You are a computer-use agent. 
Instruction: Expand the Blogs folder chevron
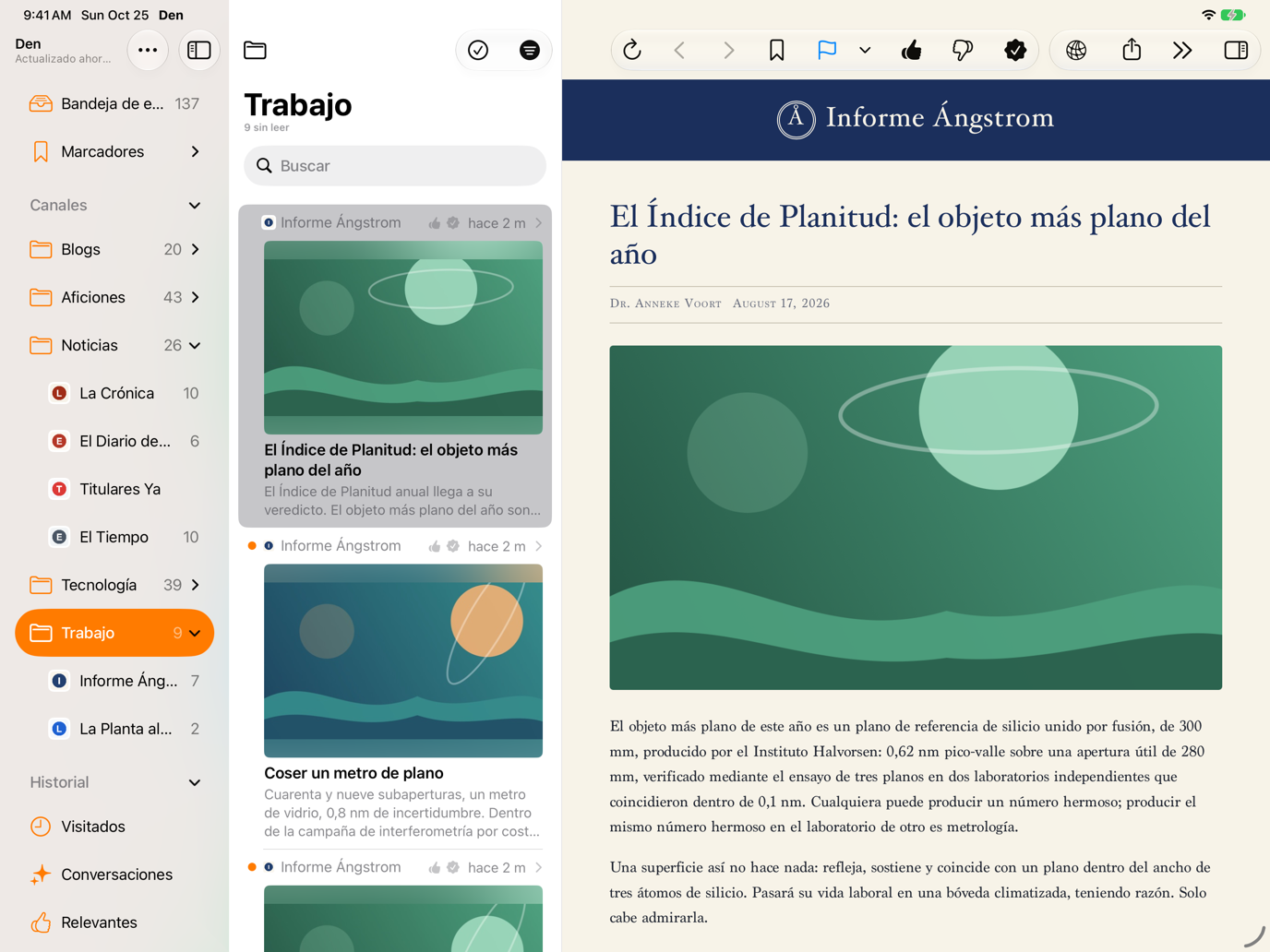[x=195, y=249]
